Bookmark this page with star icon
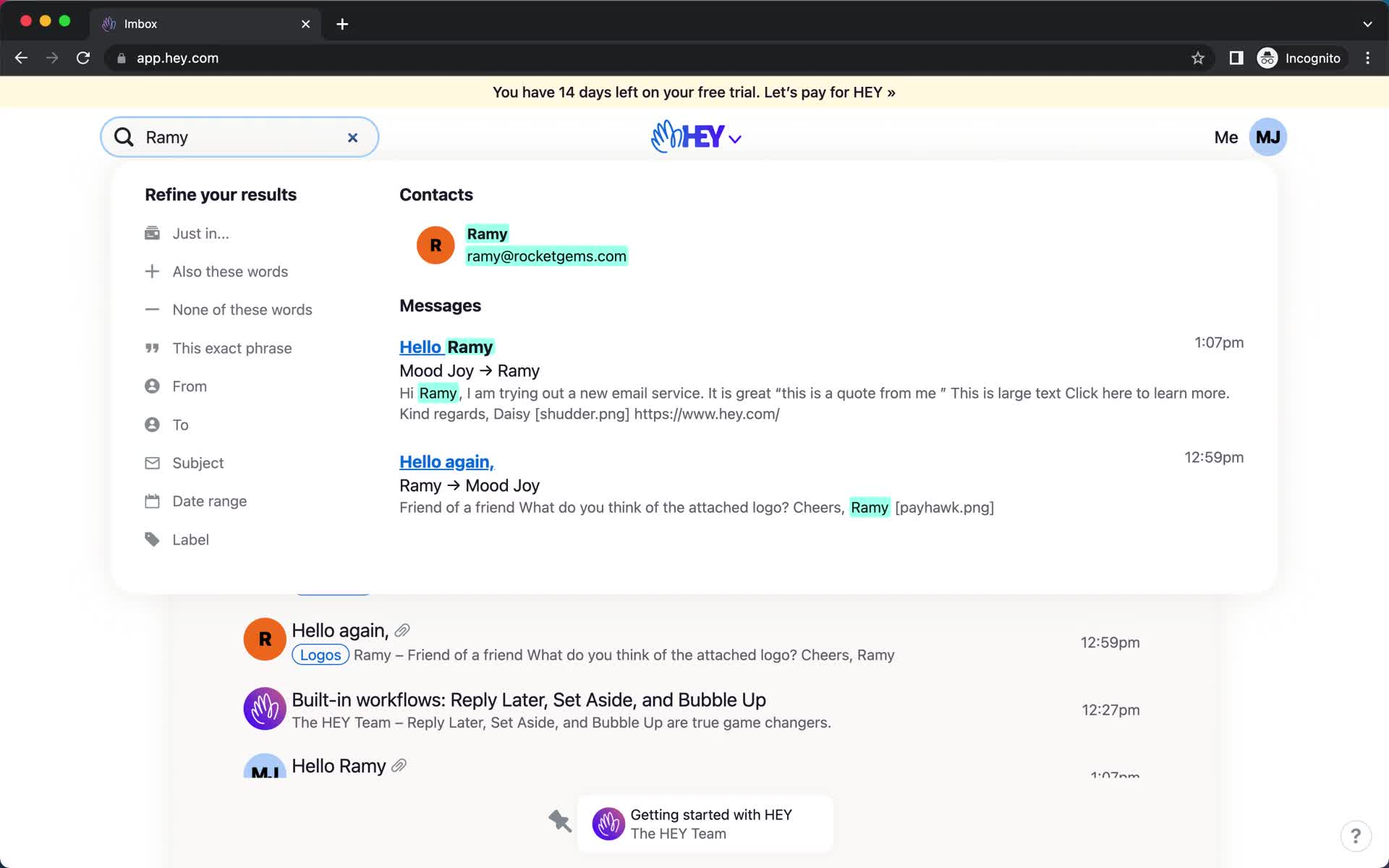This screenshot has height=868, width=1389. 1198,58
